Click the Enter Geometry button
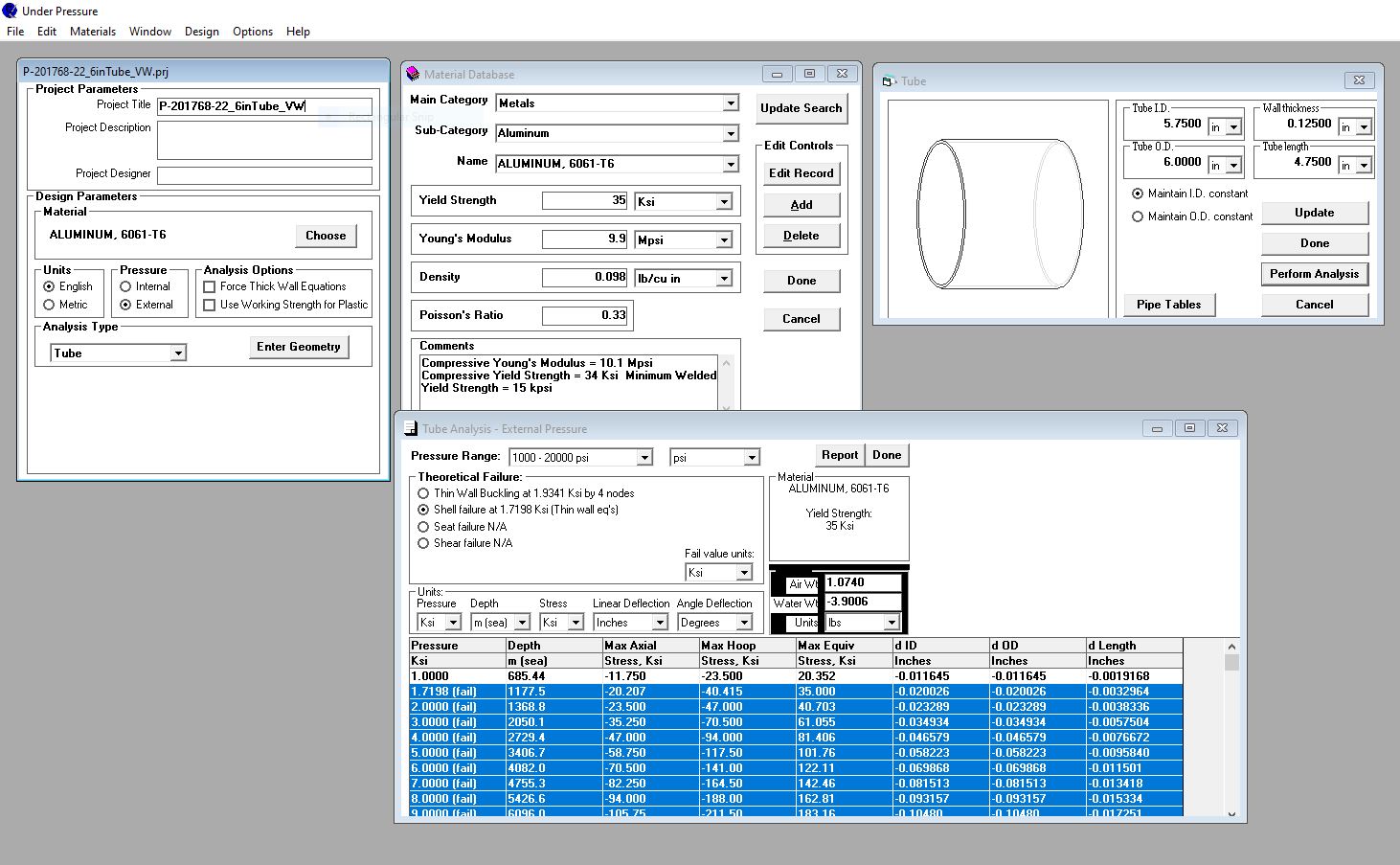This screenshot has width=1400, height=865. (299, 347)
